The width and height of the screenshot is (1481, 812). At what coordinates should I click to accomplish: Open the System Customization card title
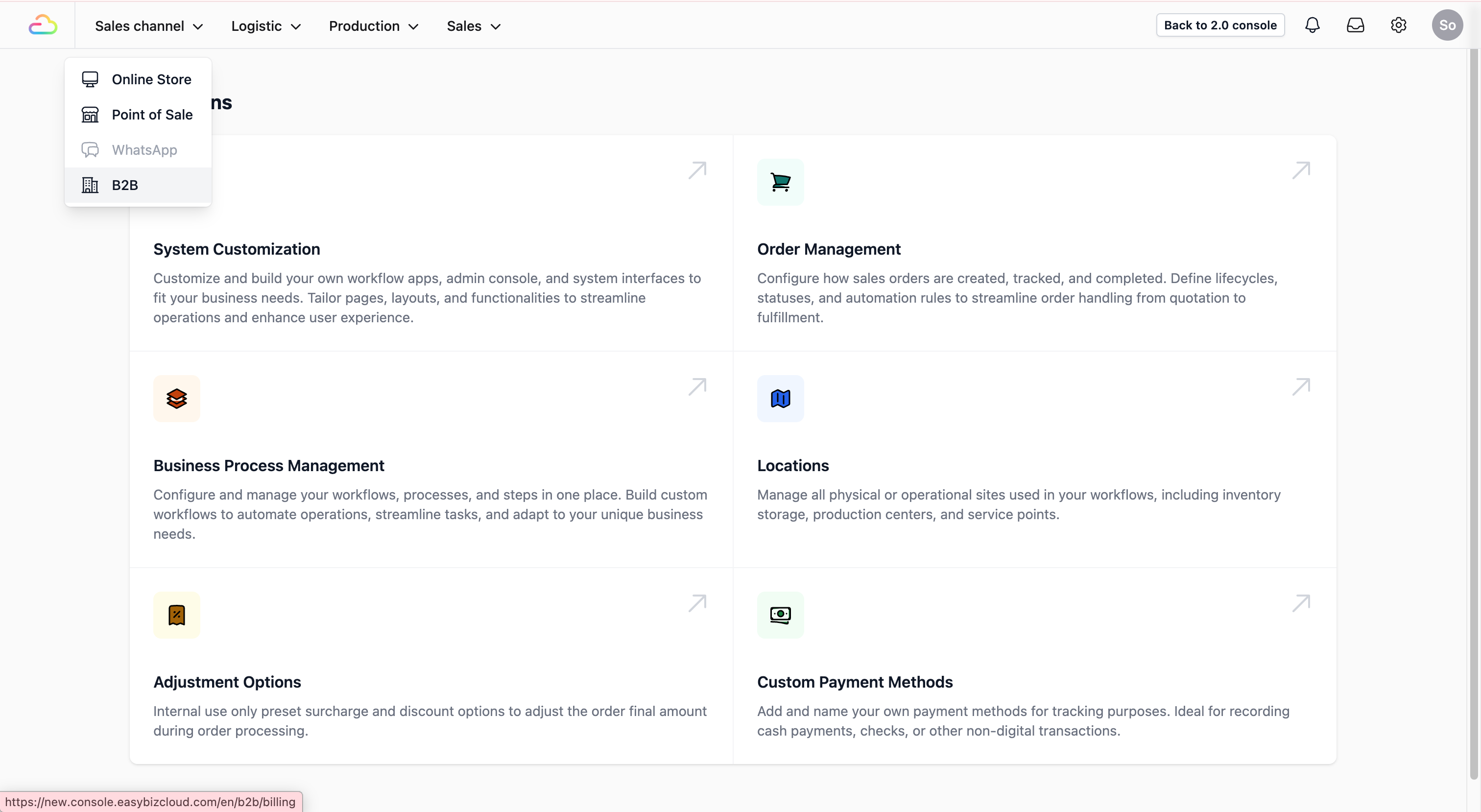pos(236,249)
